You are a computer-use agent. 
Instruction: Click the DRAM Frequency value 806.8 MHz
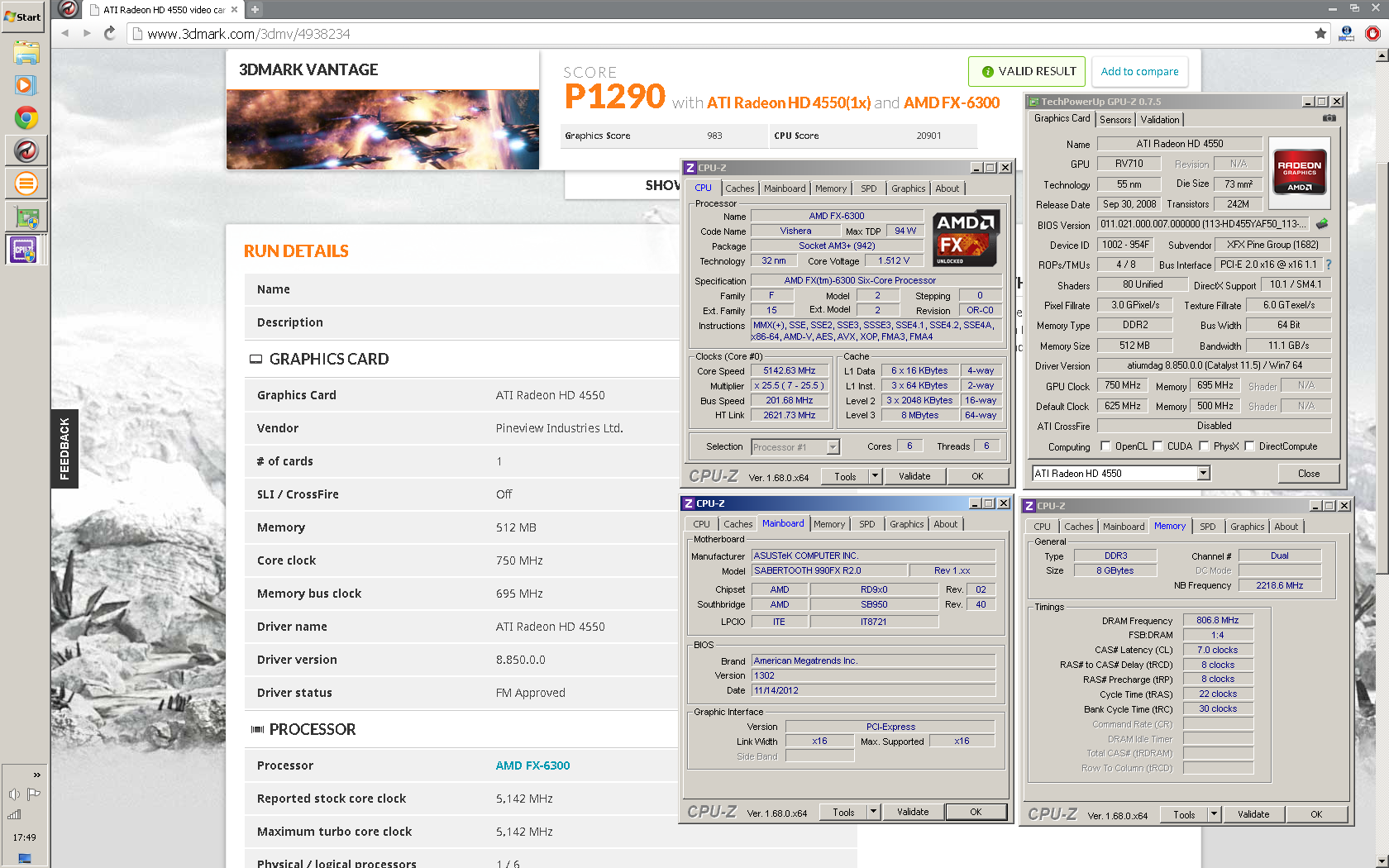coord(1218,620)
